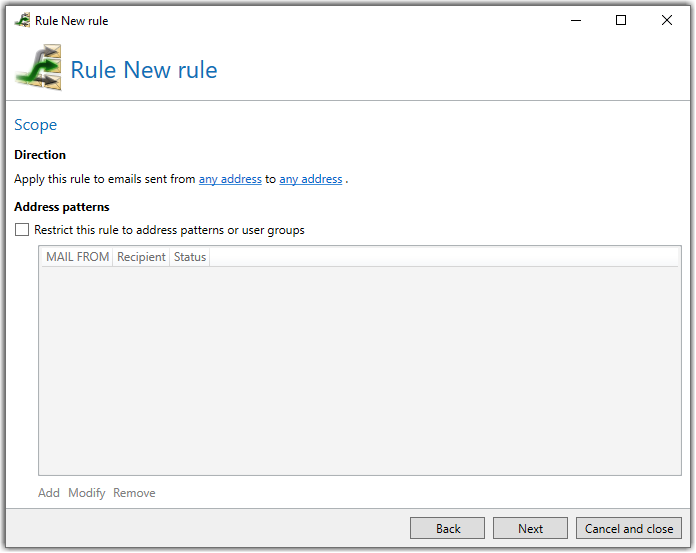
Task: Minimize the Rule New rule window
Action: tap(576, 20)
